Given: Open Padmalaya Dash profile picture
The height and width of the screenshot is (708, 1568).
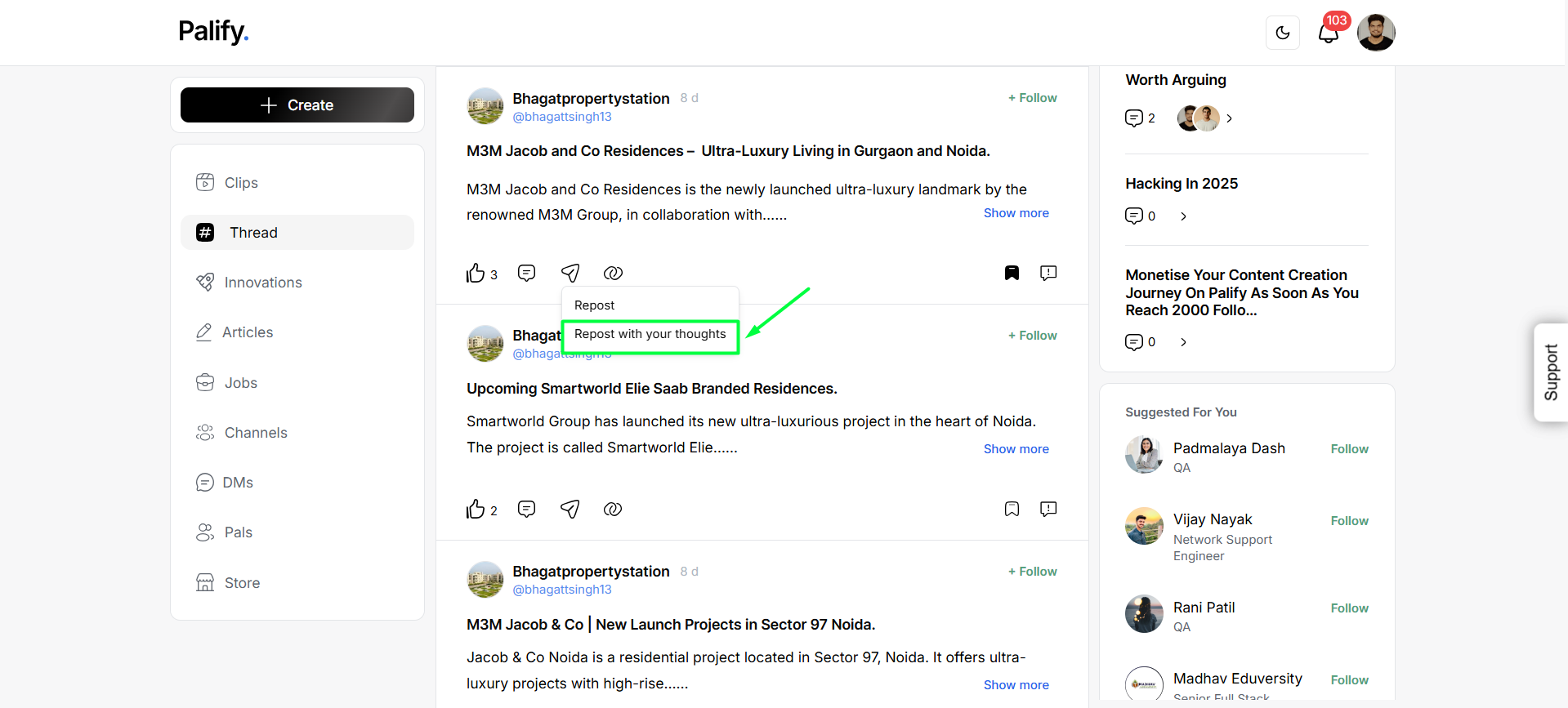Looking at the screenshot, I should (1144, 455).
